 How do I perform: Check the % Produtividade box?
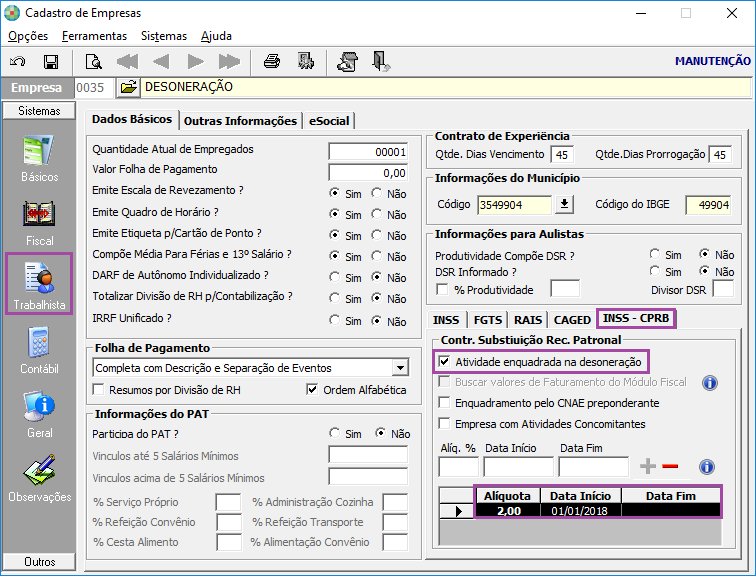pyautogui.click(x=442, y=289)
